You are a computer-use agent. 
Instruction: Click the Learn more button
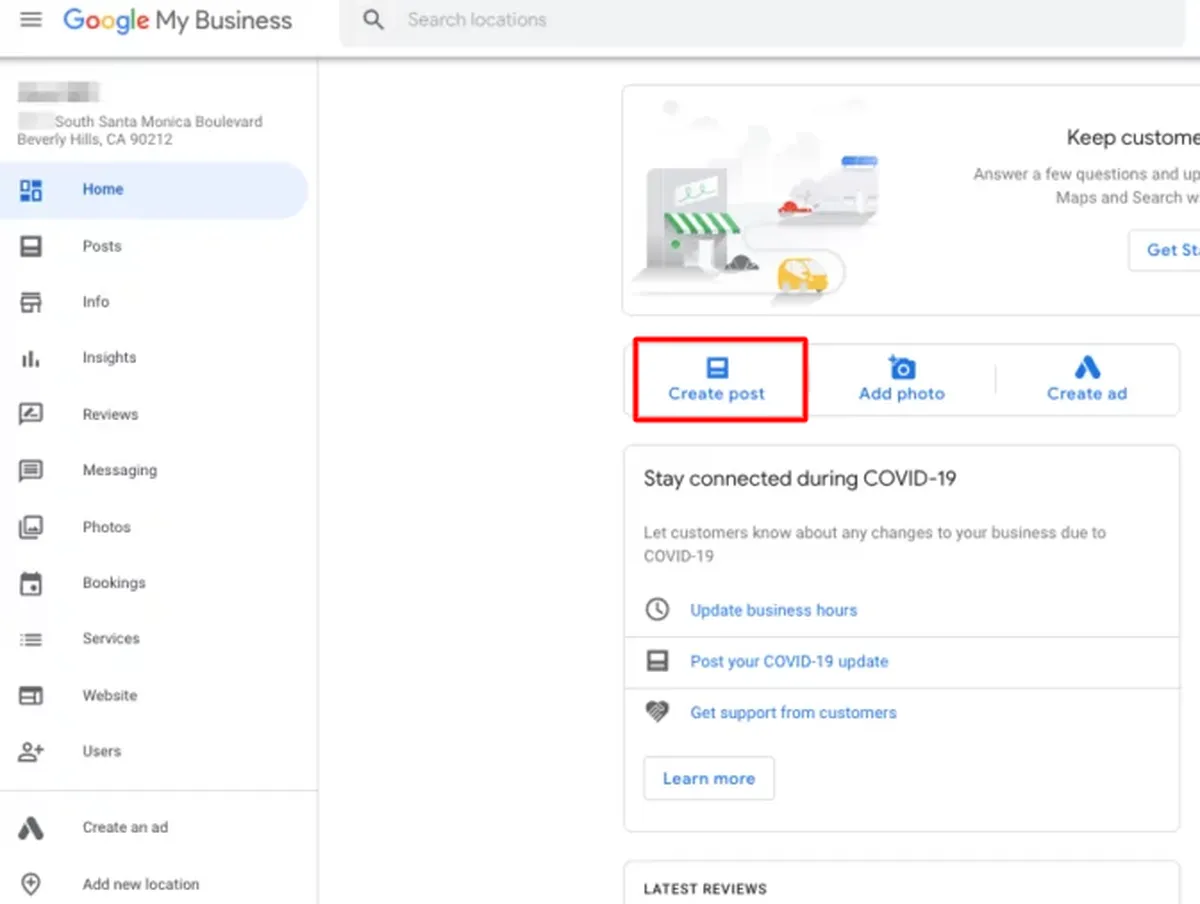click(x=709, y=779)
